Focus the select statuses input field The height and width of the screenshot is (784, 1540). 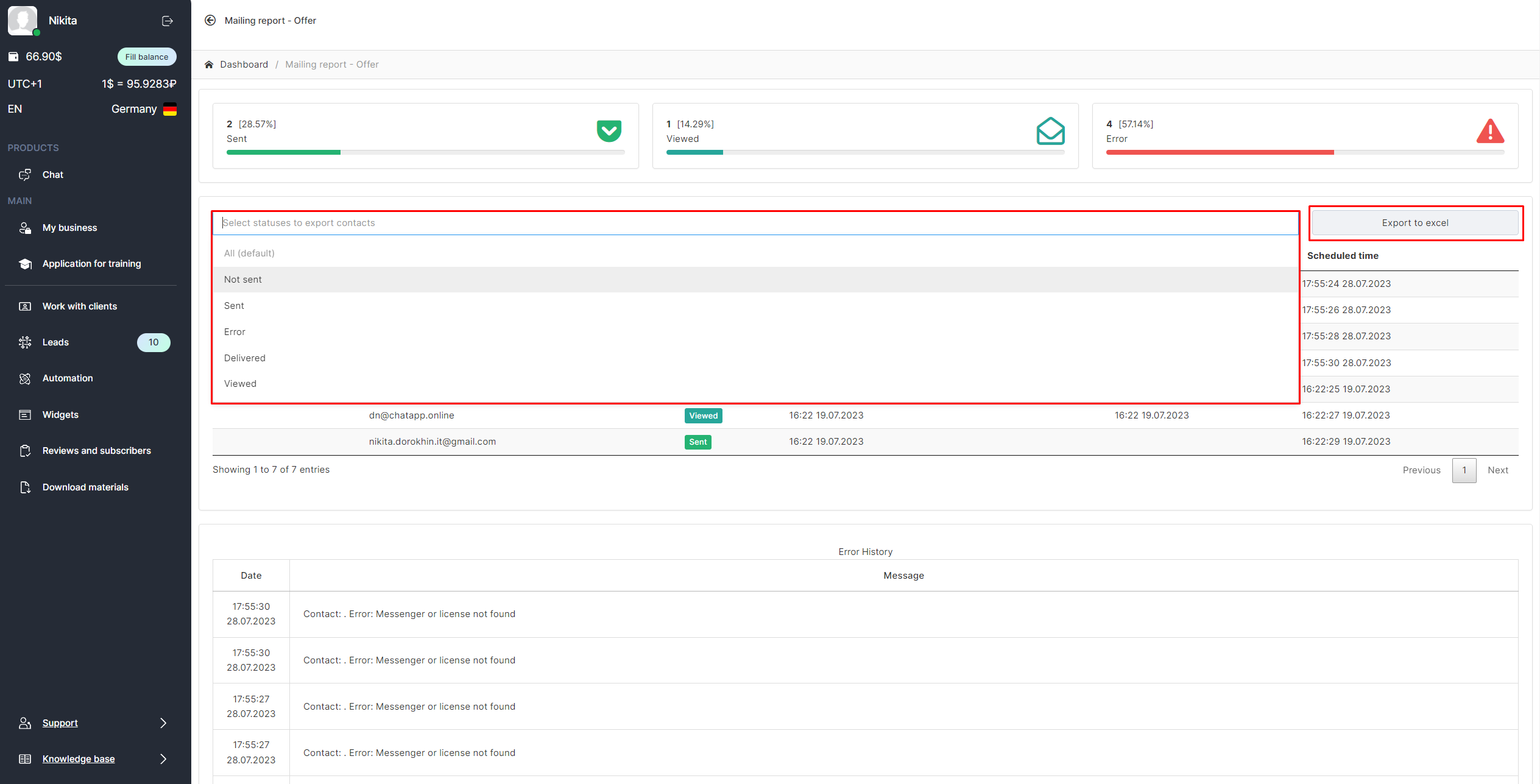click(x=755, y=223)
